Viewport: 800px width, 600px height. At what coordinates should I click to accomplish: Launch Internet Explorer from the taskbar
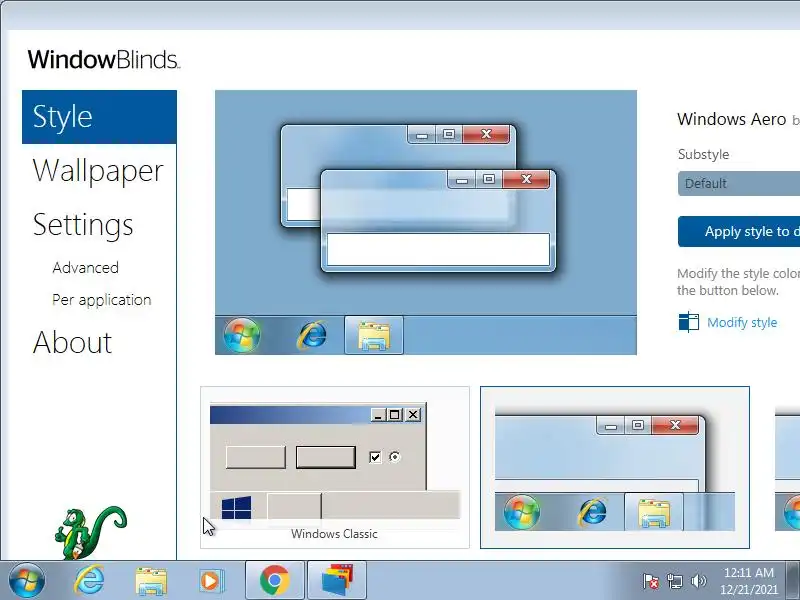coord(90,581)
